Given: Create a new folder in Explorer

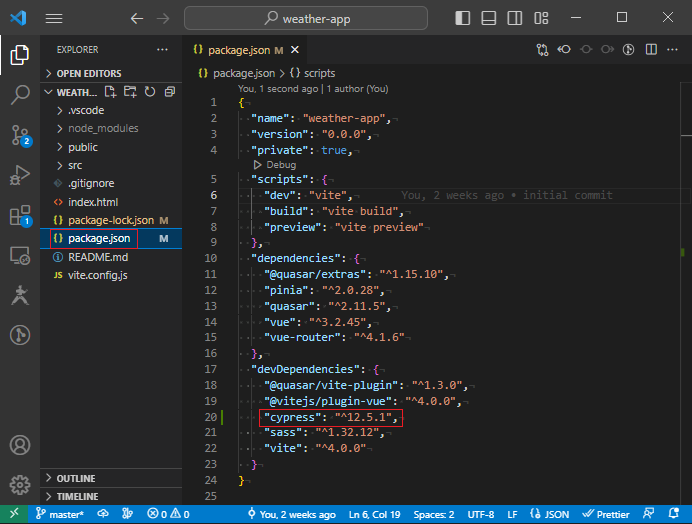Looking at the screenshot, I should click(130, 92).
